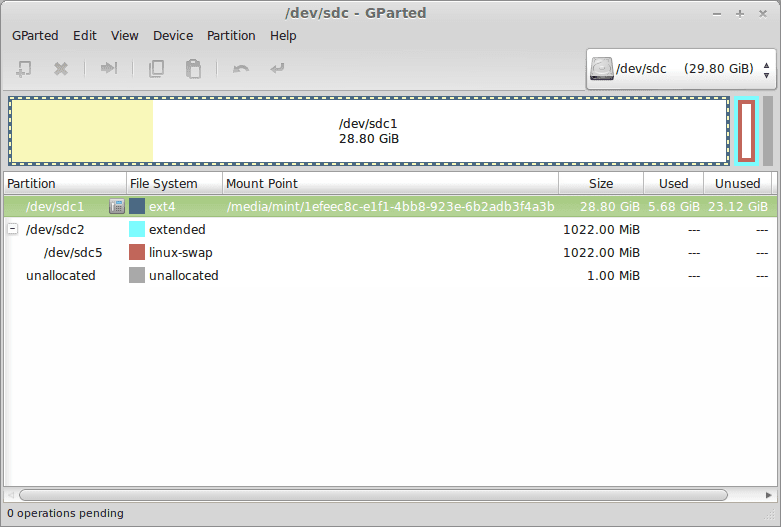This screenshot has width=781, height=527.
Task: Click the Delete partition X icon
Action: point(61,69)
